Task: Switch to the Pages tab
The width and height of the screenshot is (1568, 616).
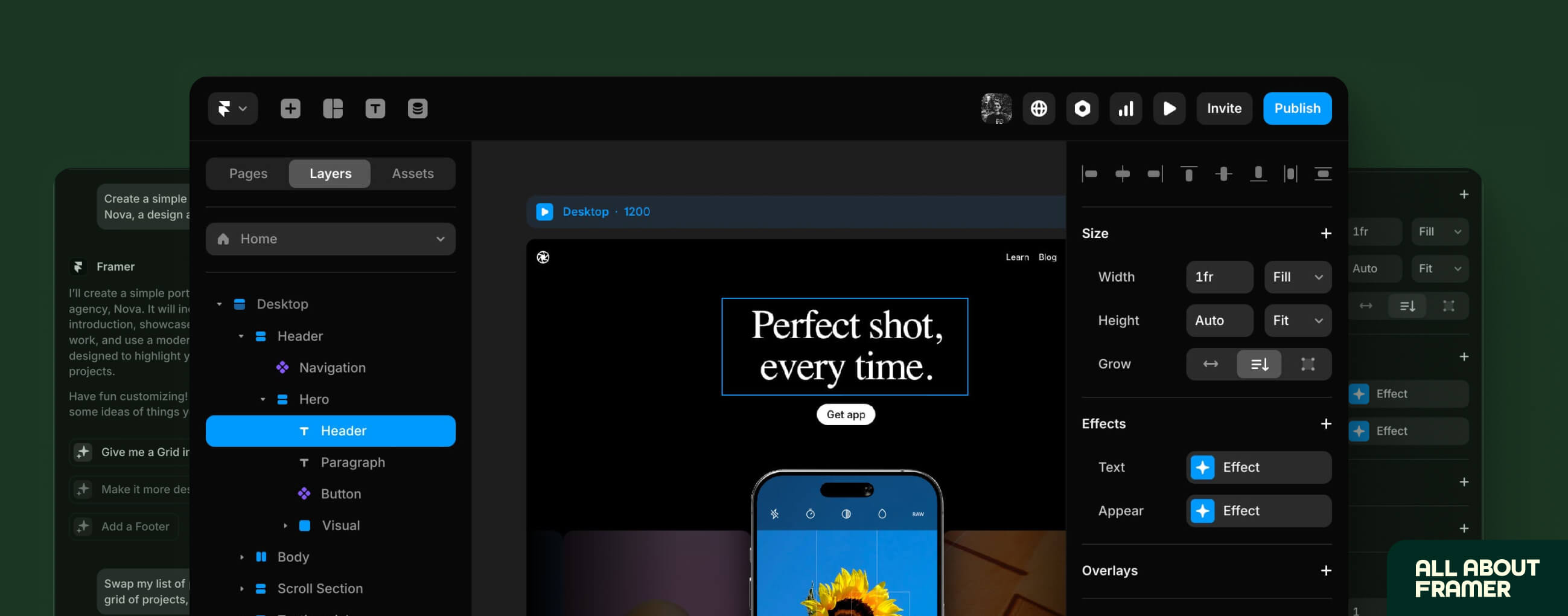Action: 247,174
